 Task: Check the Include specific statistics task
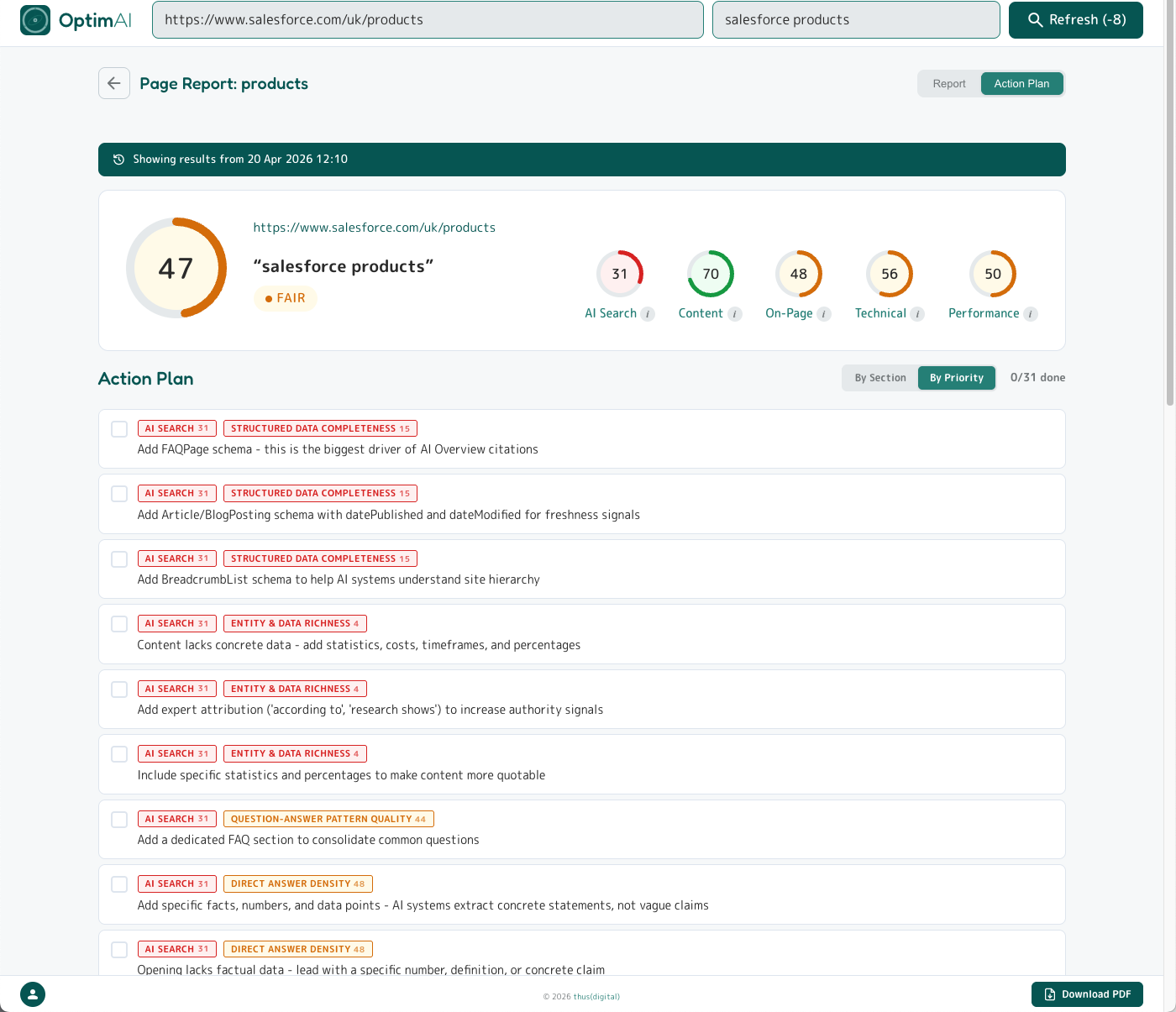coord(119,754)
